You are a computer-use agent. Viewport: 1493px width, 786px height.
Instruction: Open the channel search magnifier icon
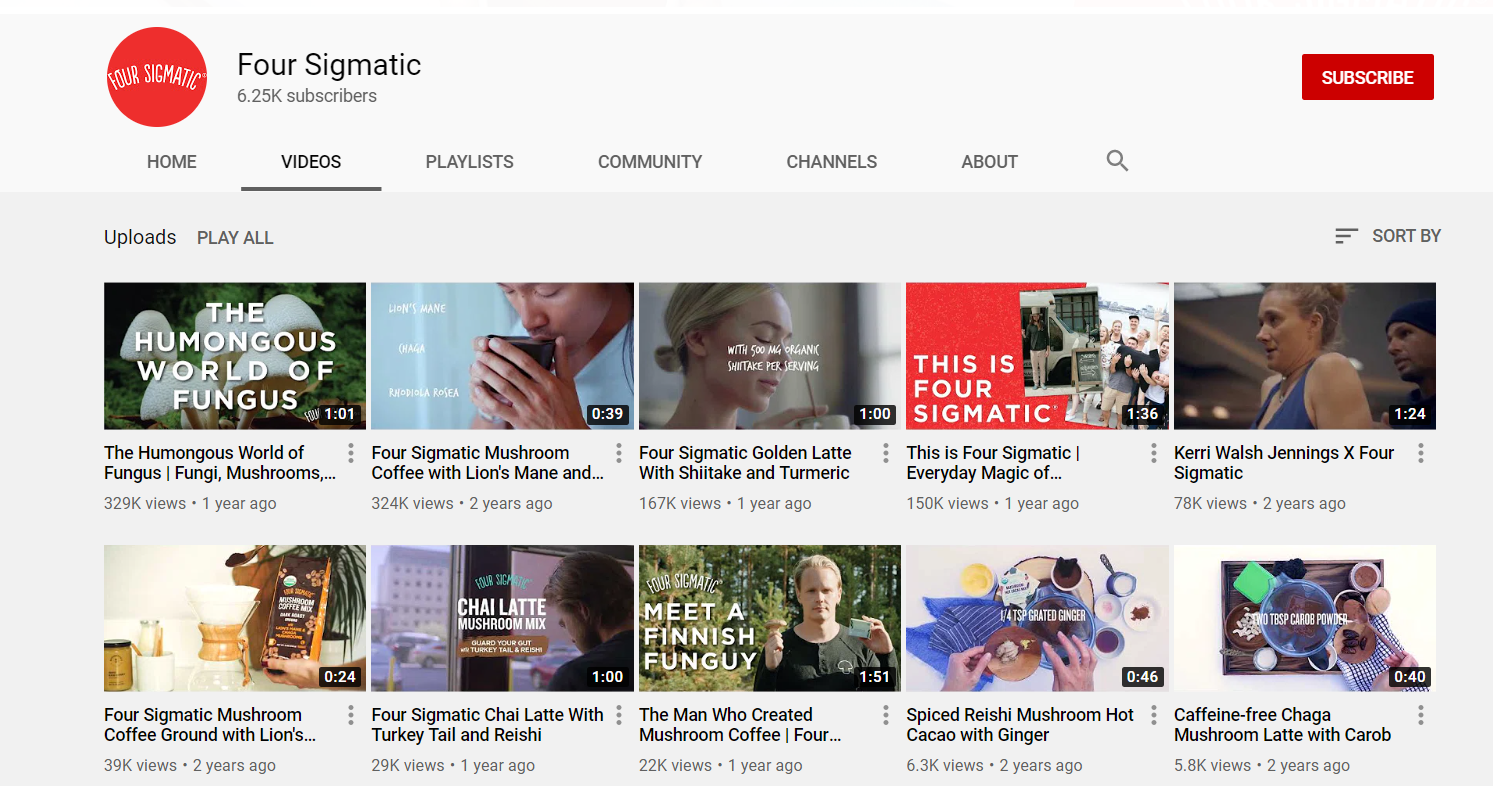1117,161
